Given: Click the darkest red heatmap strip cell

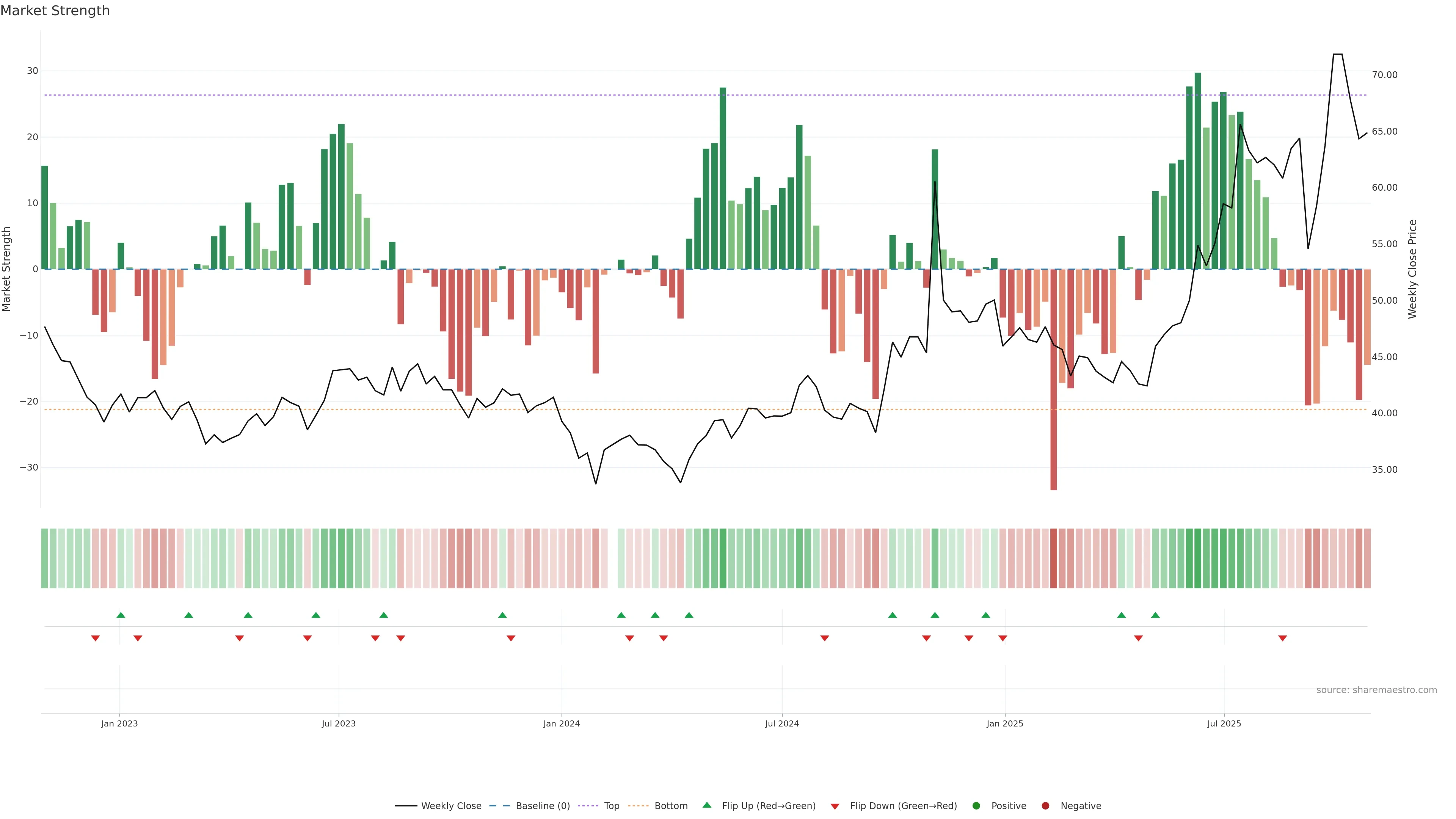Looking at the screenshot, I should tap(1054, 558).
